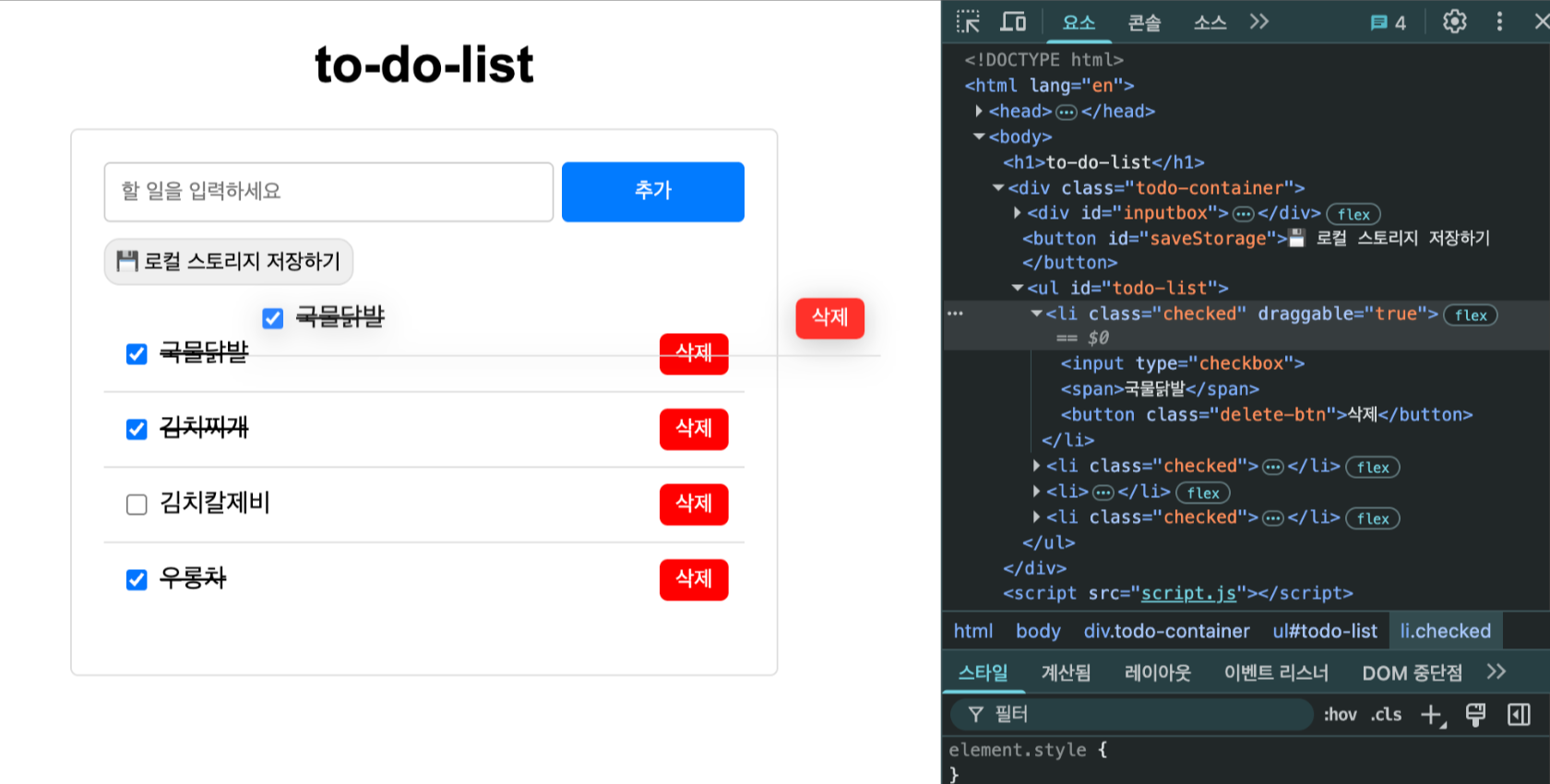The image size is (1550, 784).
Task: Click the flex badge on draggable li
Action: click(1471, 315)
